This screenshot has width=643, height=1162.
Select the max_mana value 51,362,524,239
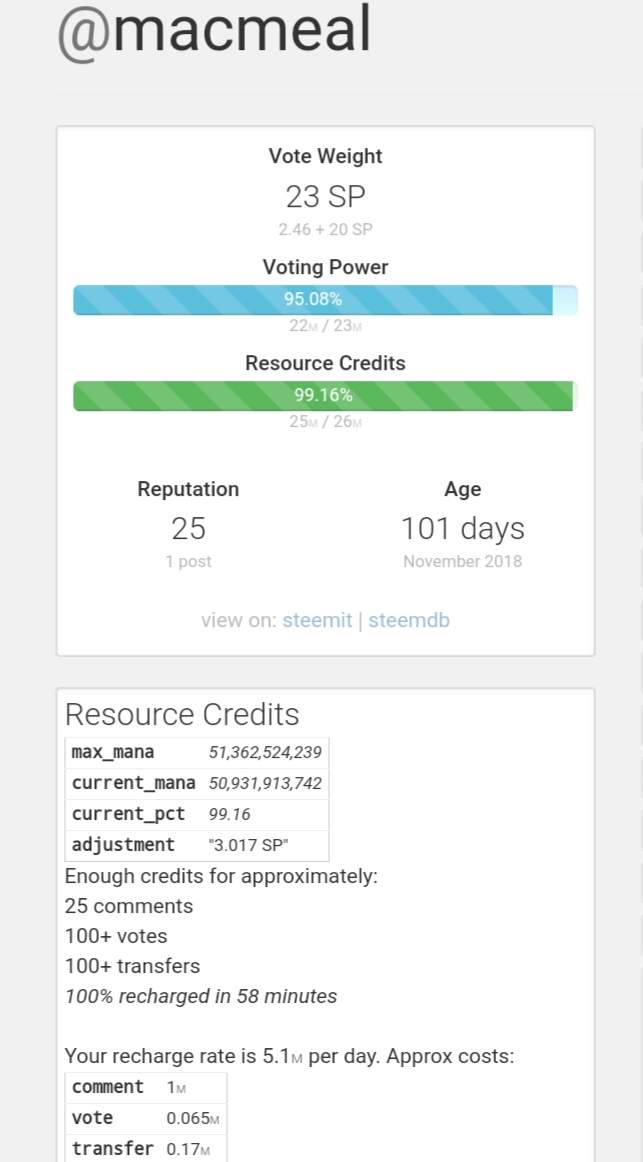click(x=265, y=752)
